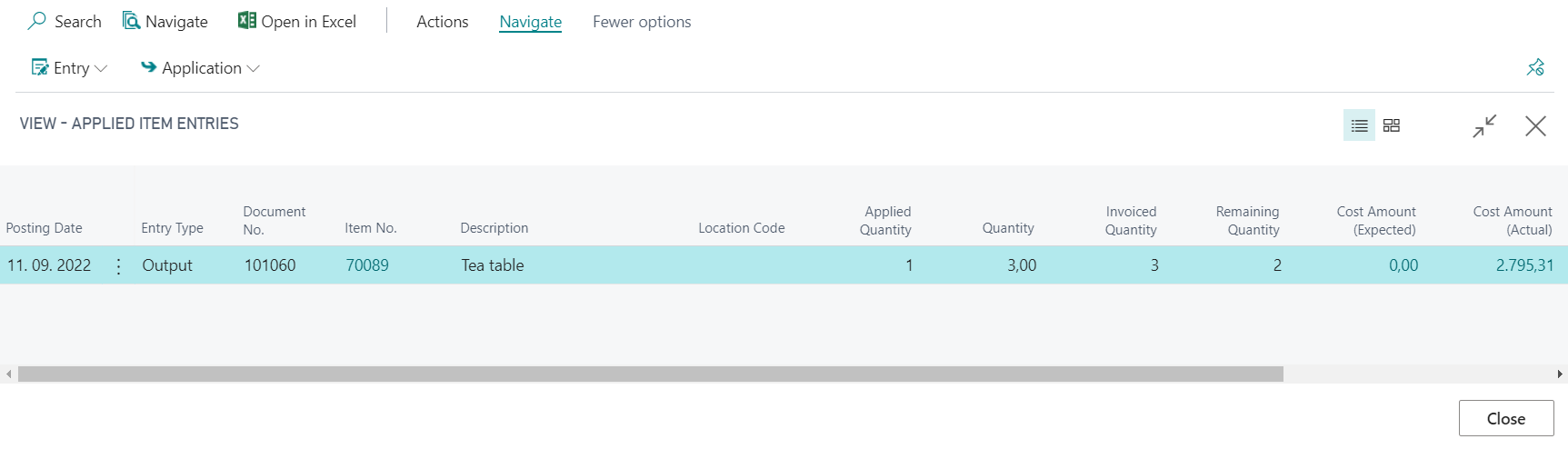Open item number 70089 link
The image size is (1568, 449).
point(367,265)
